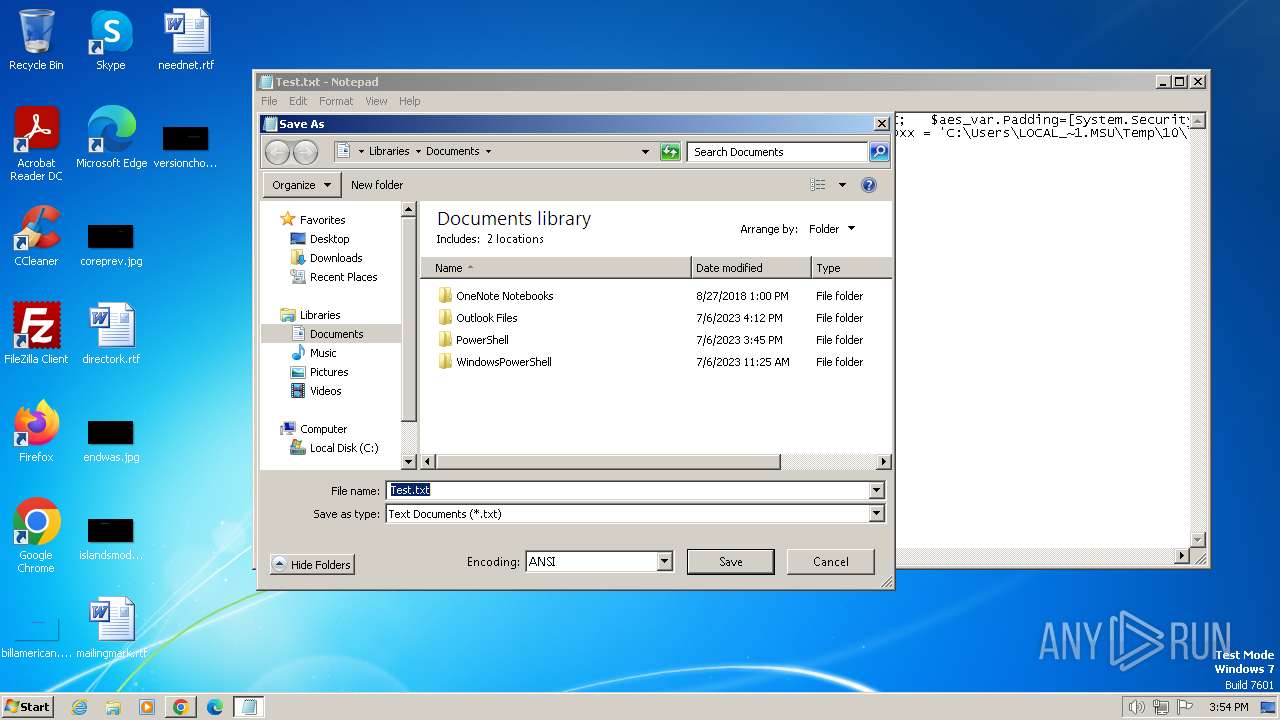The width and height of the screenshot is (1280, 720).
Task: Expand the Libraries breadcrumb arrow
Action: tap(418, 152)
